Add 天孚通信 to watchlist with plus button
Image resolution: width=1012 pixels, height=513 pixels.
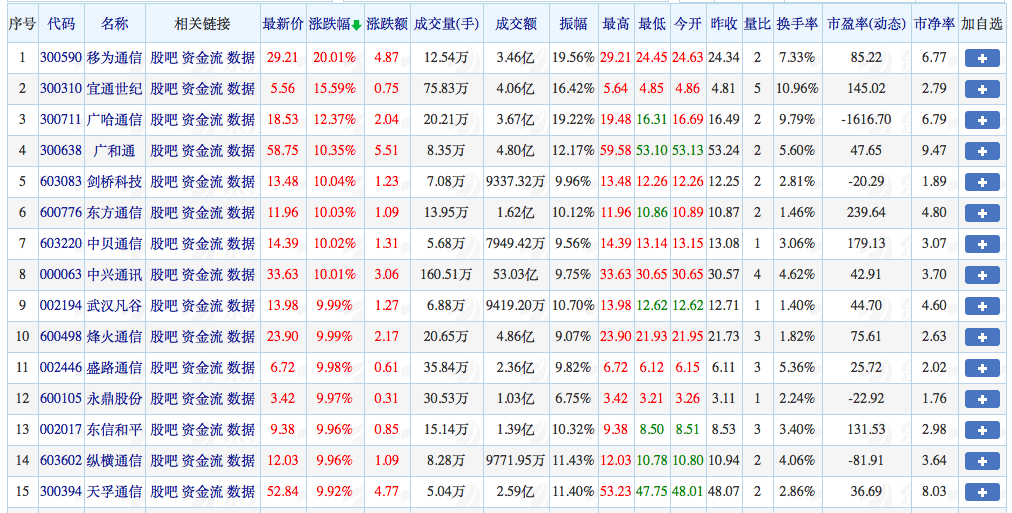982,492
